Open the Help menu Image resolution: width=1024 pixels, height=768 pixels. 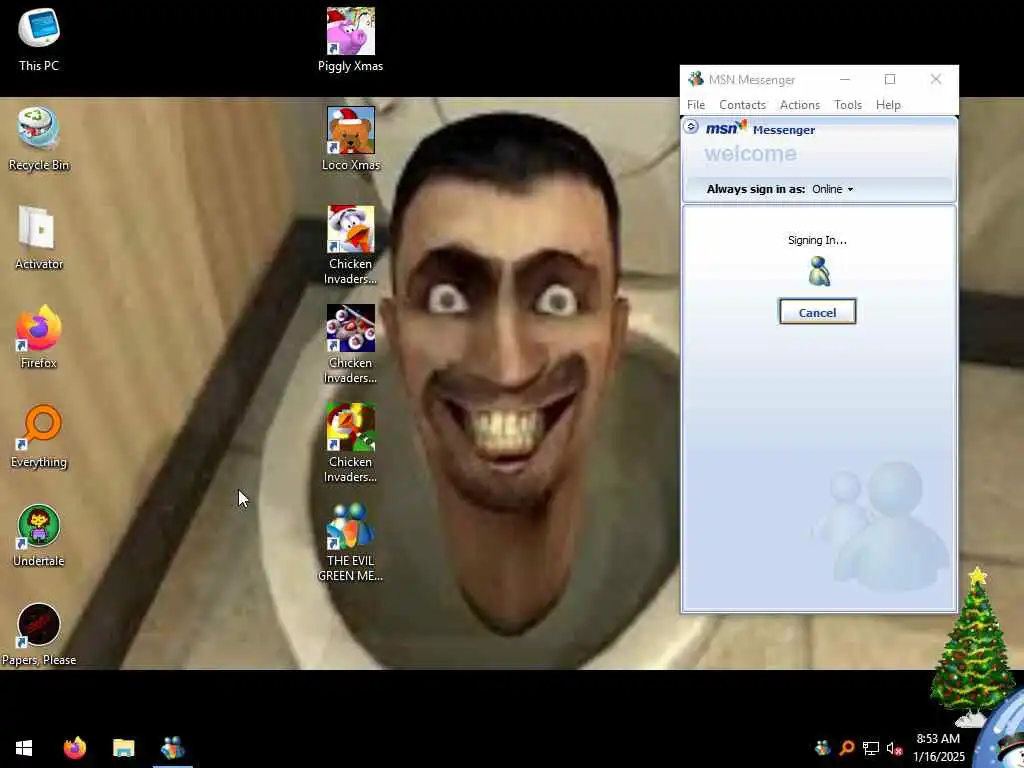pyautogui.click(x=888, y=104)
